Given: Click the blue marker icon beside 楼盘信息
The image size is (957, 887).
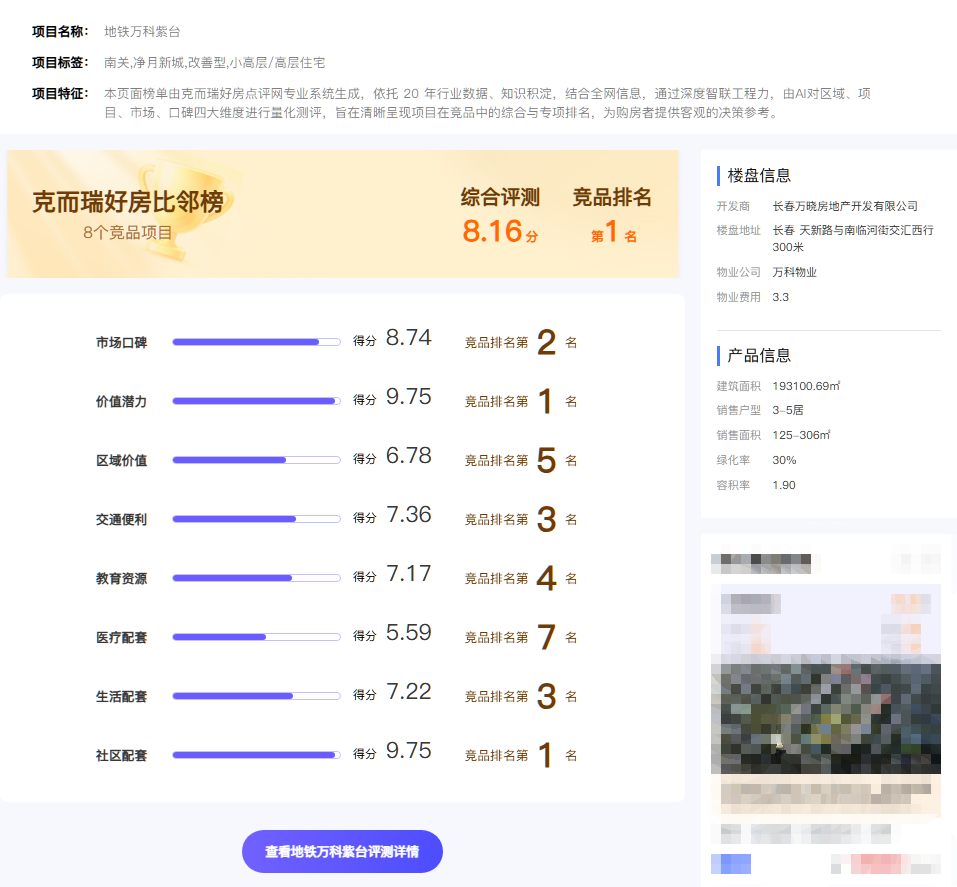Looking at the screenshot, I should (x=716, y=175).
